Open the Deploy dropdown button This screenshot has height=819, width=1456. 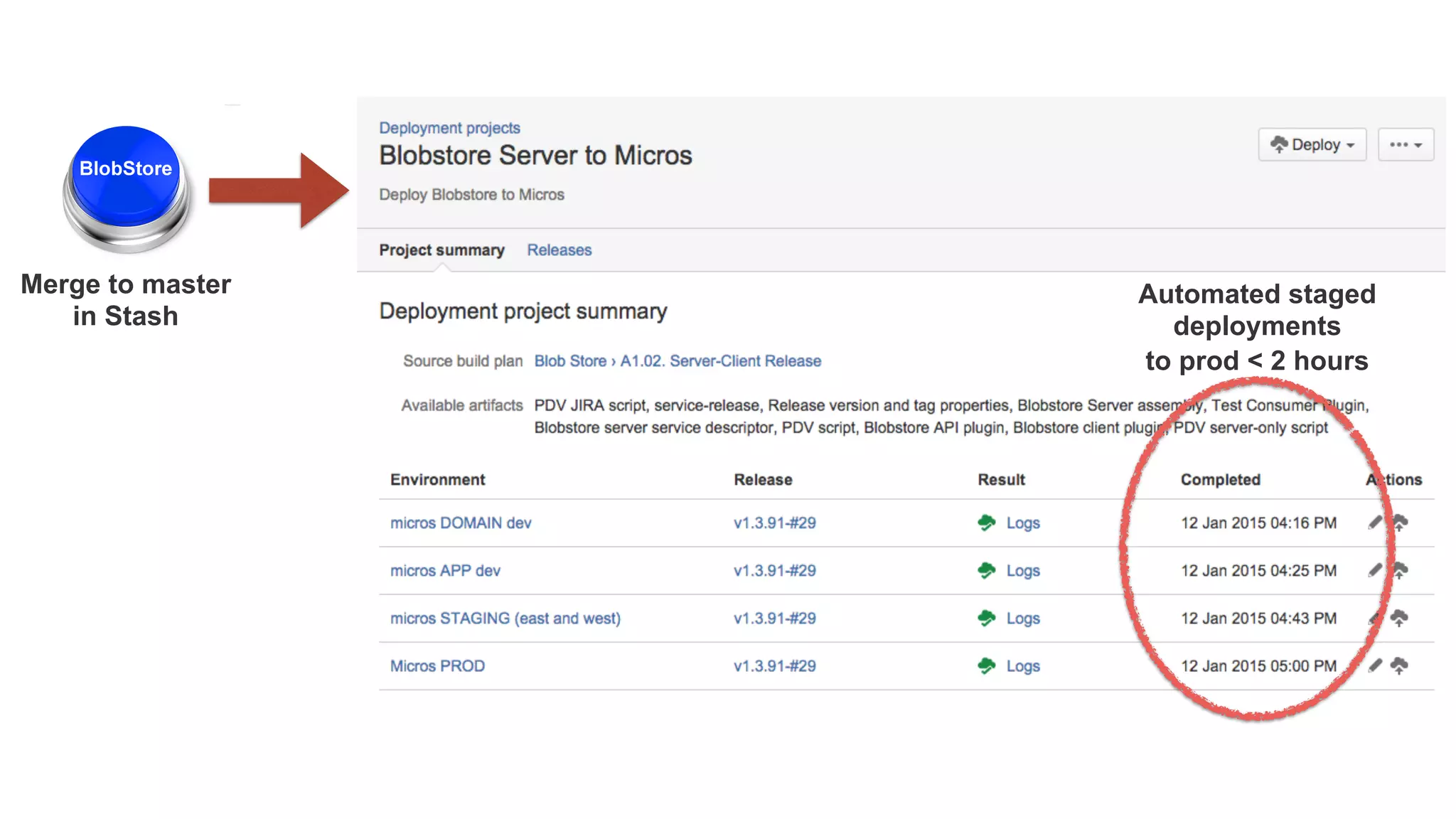[x=1312, y=145]
